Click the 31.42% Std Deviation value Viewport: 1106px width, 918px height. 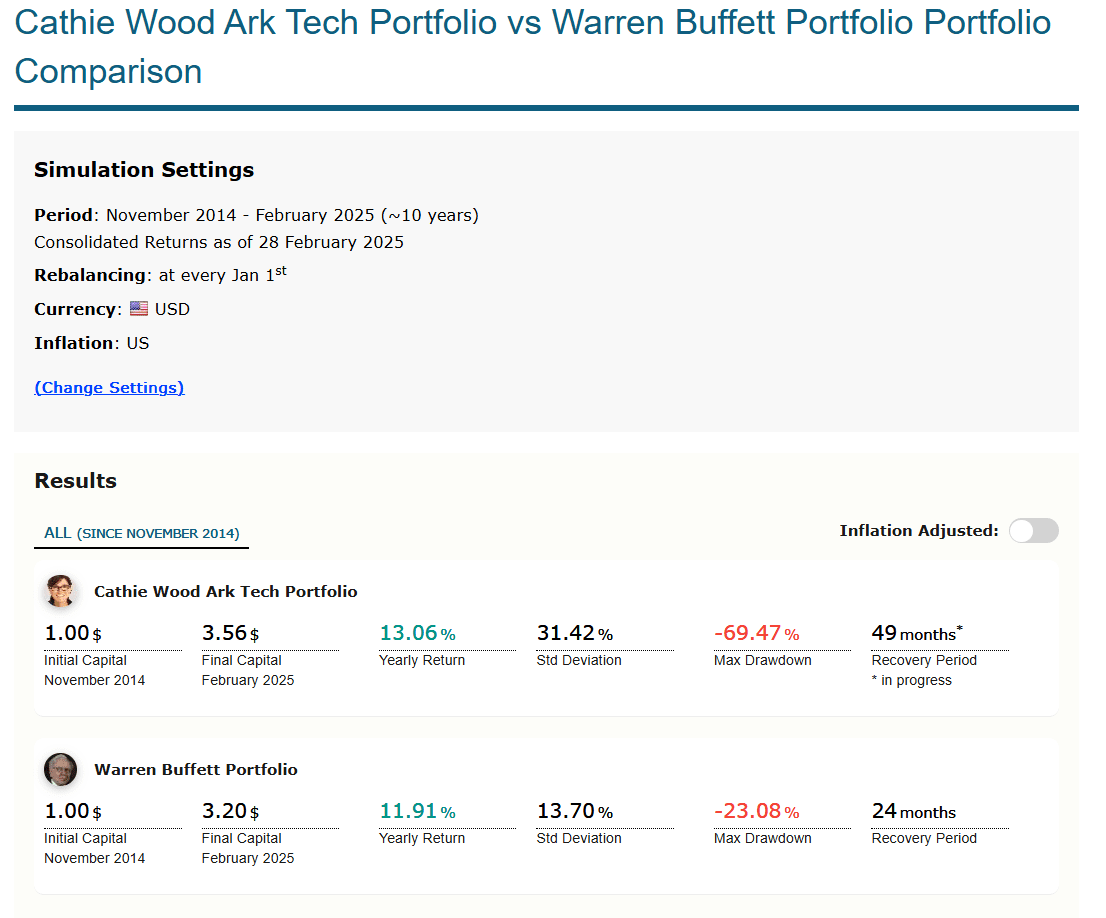575,633
